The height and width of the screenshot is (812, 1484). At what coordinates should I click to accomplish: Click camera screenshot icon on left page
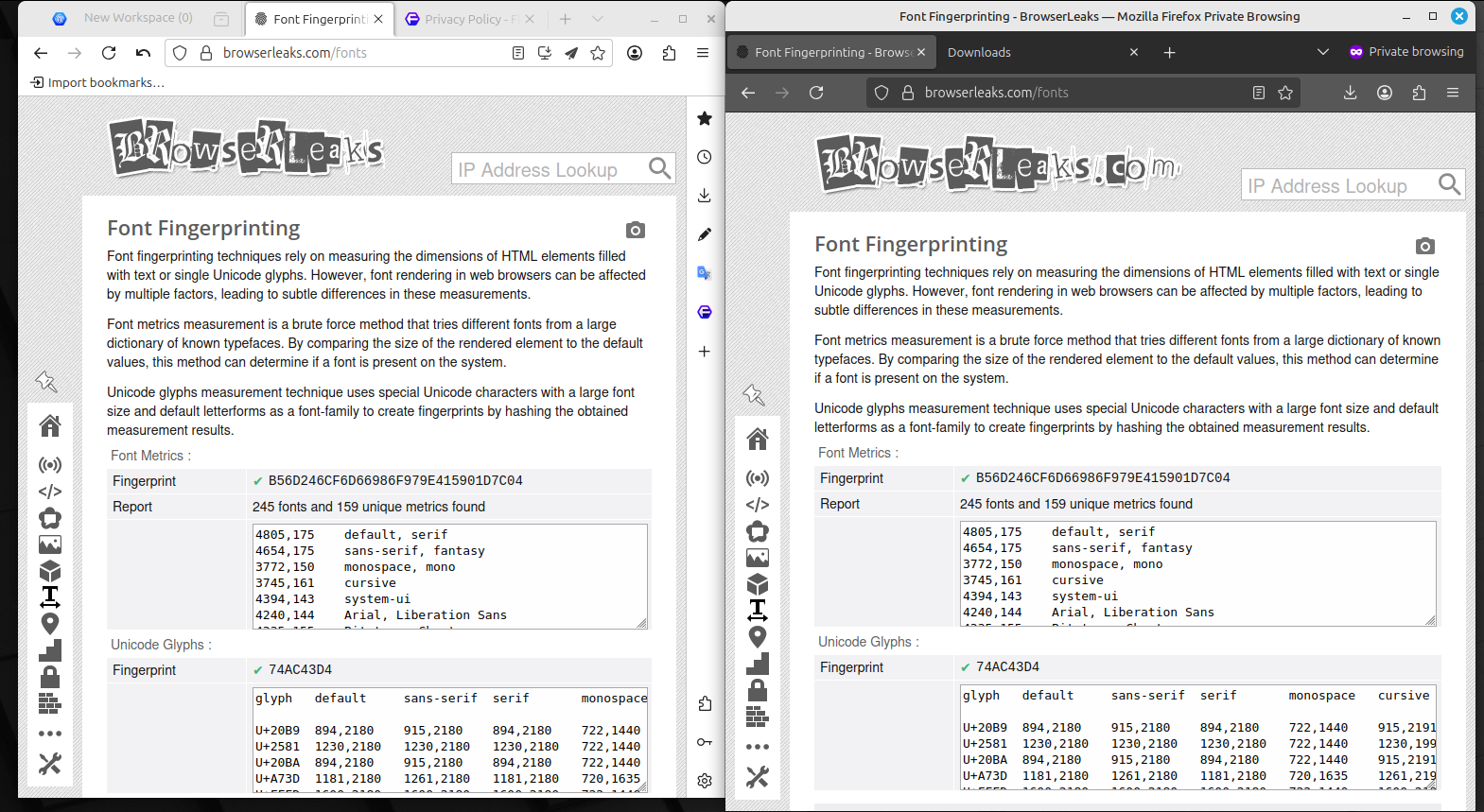[636, 230]
